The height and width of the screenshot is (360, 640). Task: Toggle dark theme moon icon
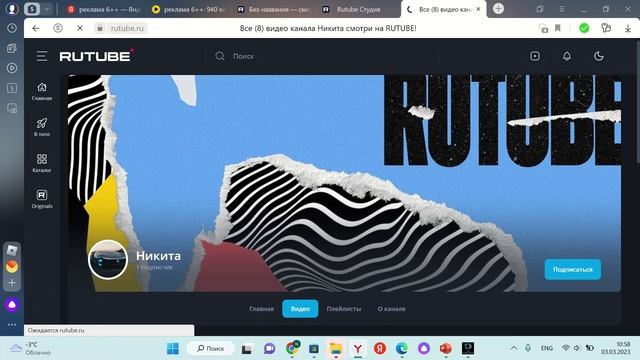coord(599,56)
